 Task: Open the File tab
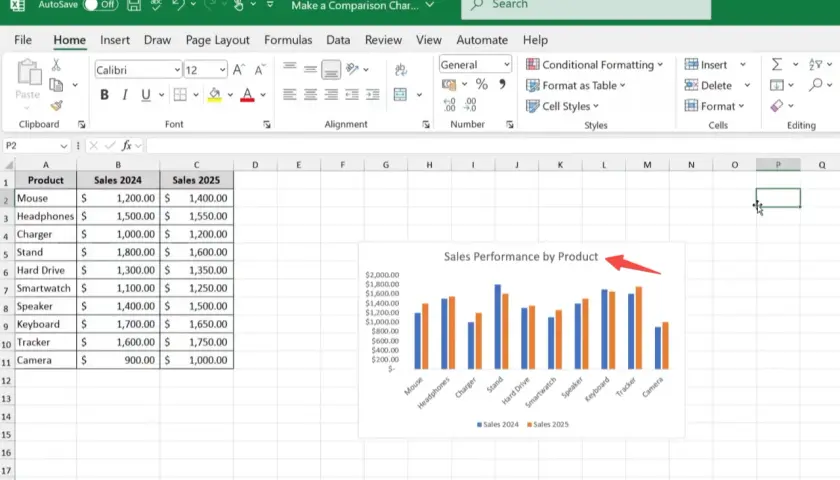coord(22,40)
